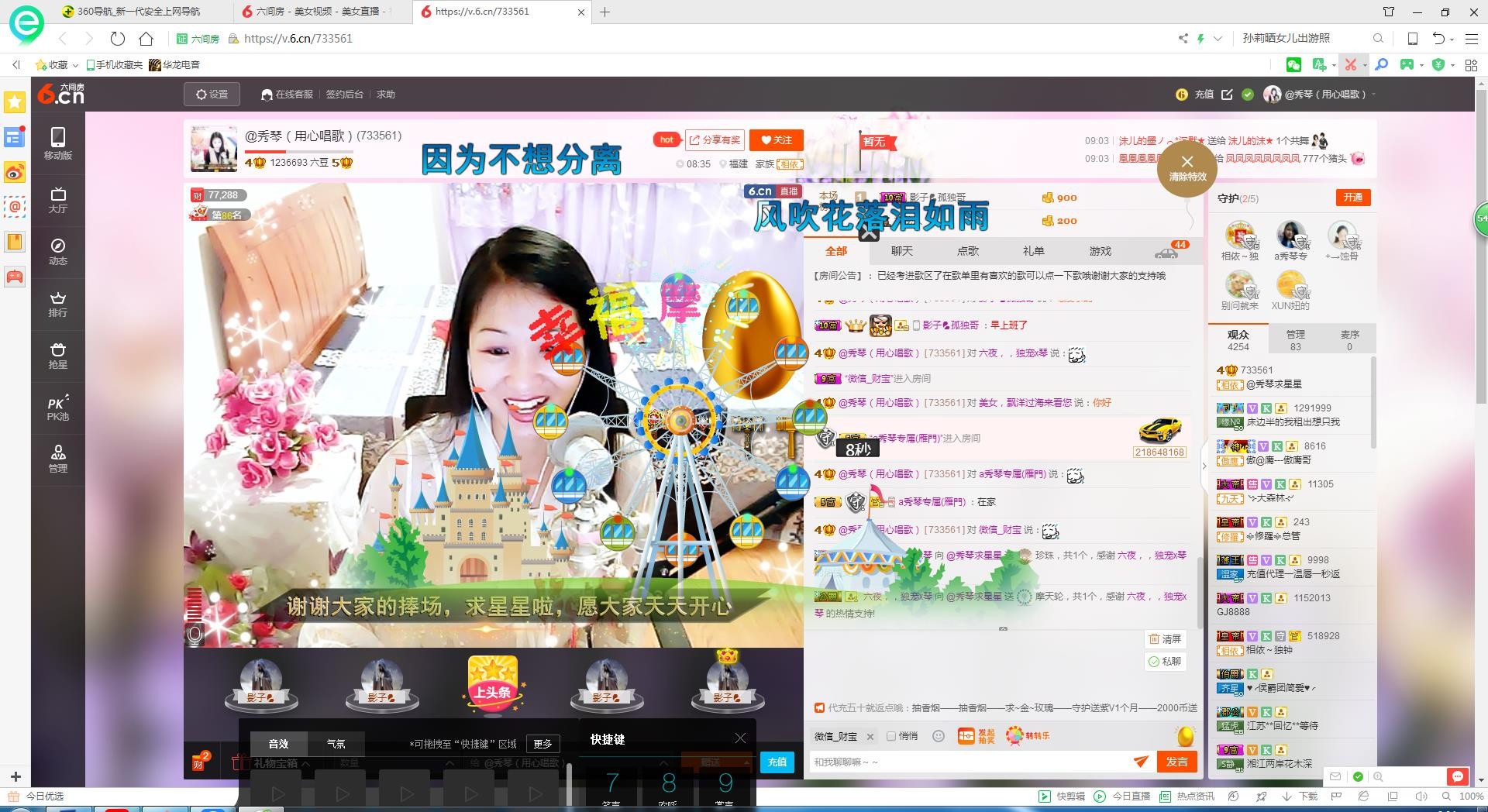Click the chat message input field
The width and height of the screenshot is (1488, 812).
tap(969, 762)
